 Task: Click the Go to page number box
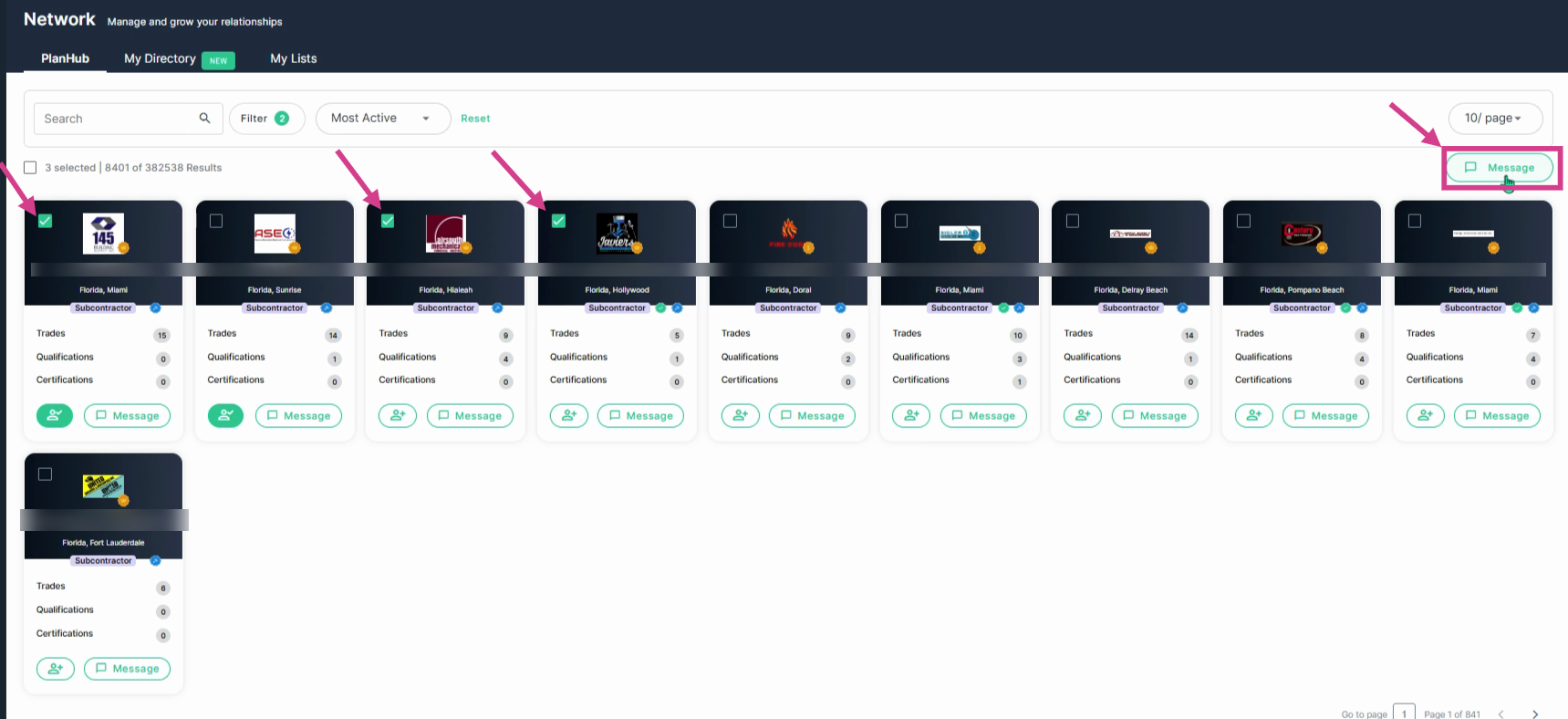click(1404, 713)
